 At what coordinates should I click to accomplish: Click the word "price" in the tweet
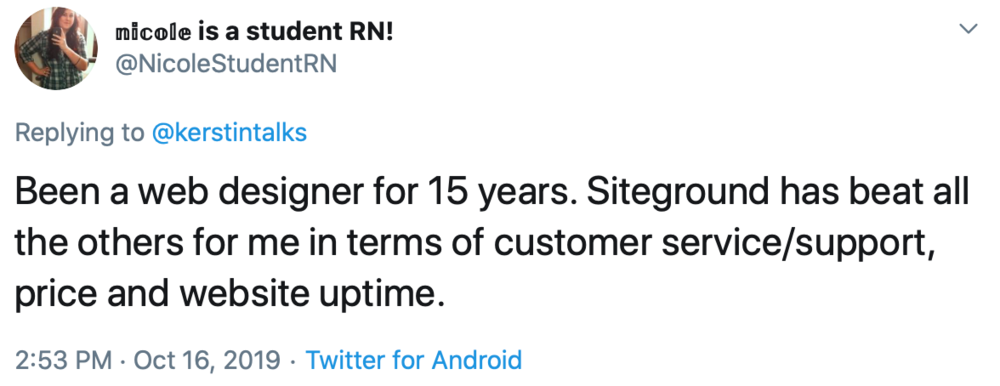point(54,294)
